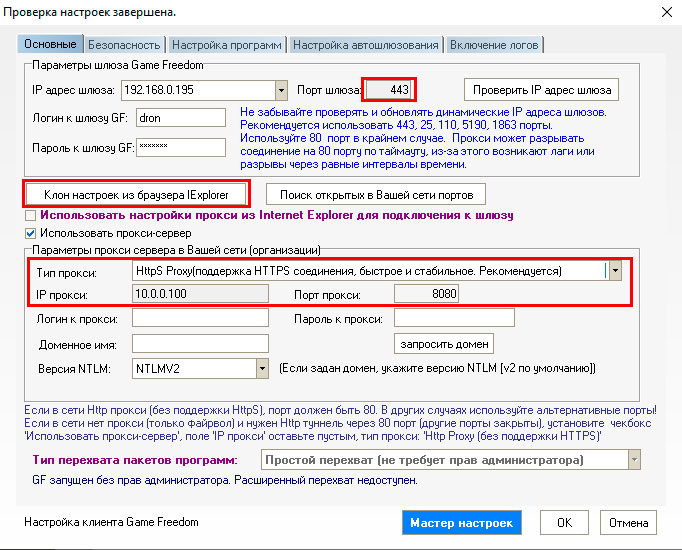Click Клон настроек из браузера IExplorer button
682x550 pixels.
tap(136, 195)
